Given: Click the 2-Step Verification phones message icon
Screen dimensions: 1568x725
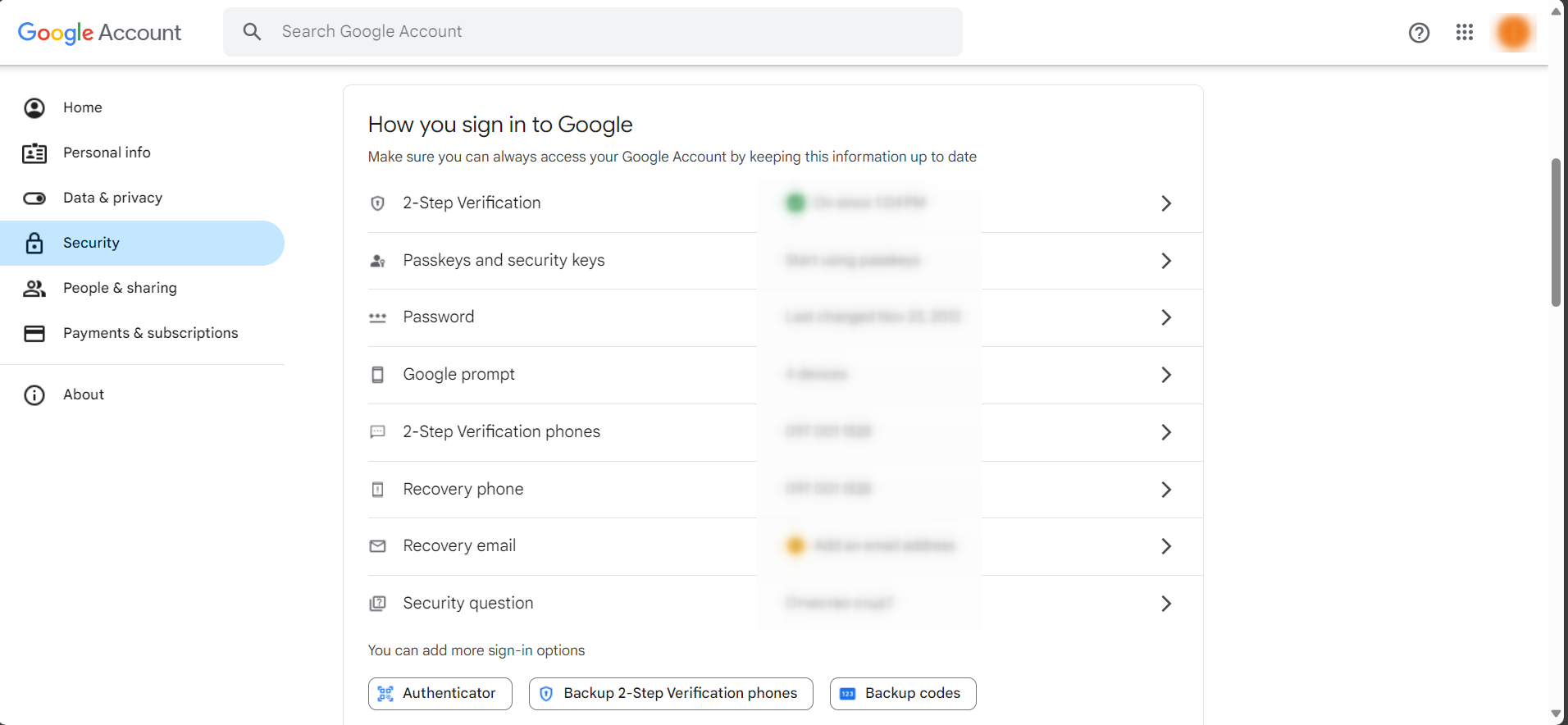Looking at the screenshot, I should (377, 431).
